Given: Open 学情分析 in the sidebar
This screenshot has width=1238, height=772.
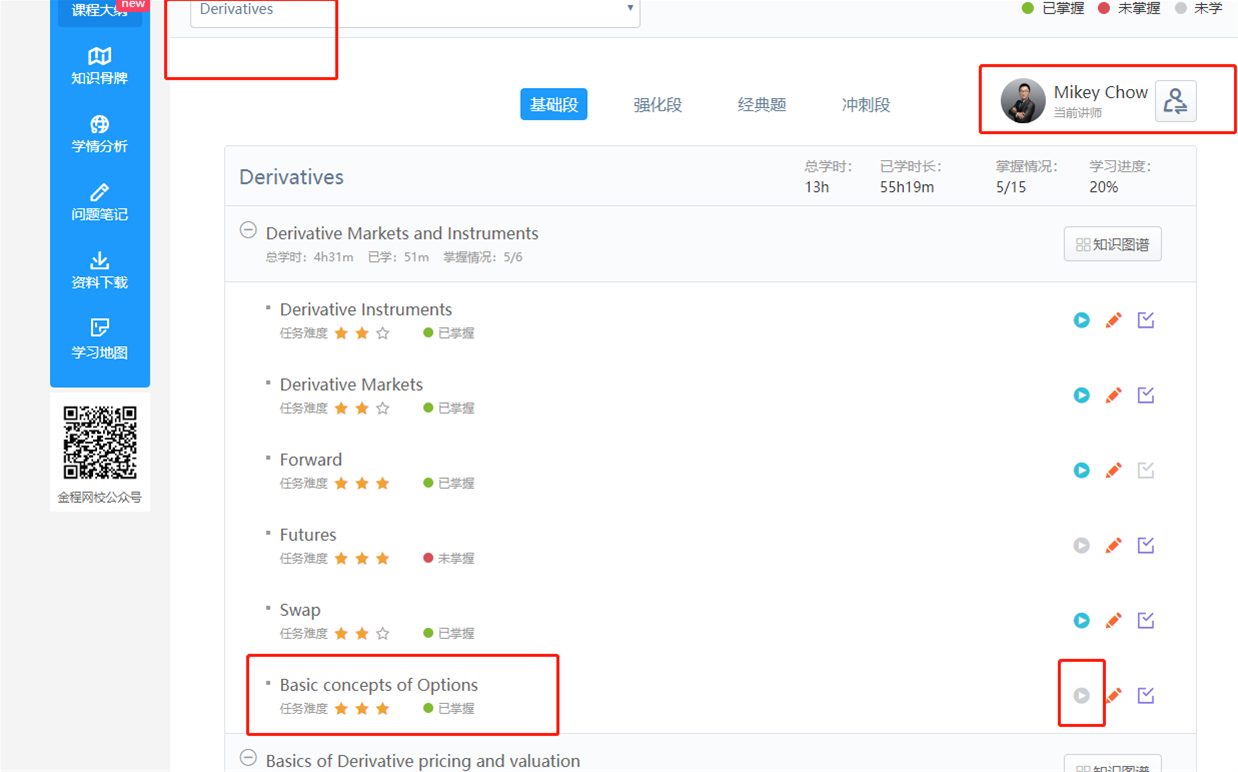Looking at the screenshot, I should coord(99,134).
